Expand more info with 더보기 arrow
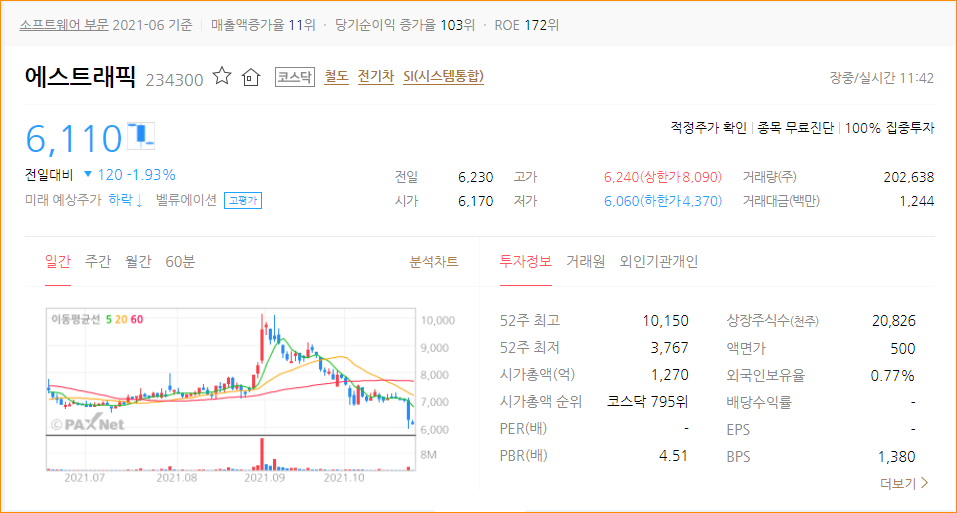Image resolution: width=957 pixels, height=513 pixels. [x=905, y=483]
